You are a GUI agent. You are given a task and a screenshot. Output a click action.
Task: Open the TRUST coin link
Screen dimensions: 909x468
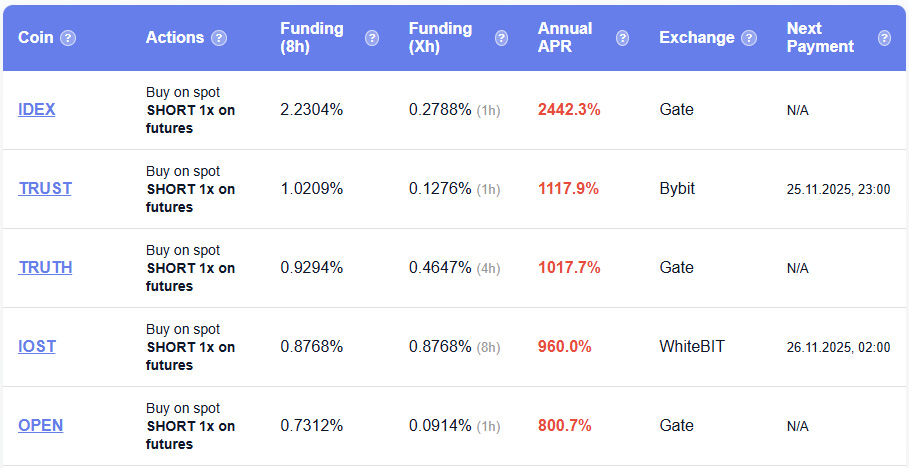tap(45, 189)
